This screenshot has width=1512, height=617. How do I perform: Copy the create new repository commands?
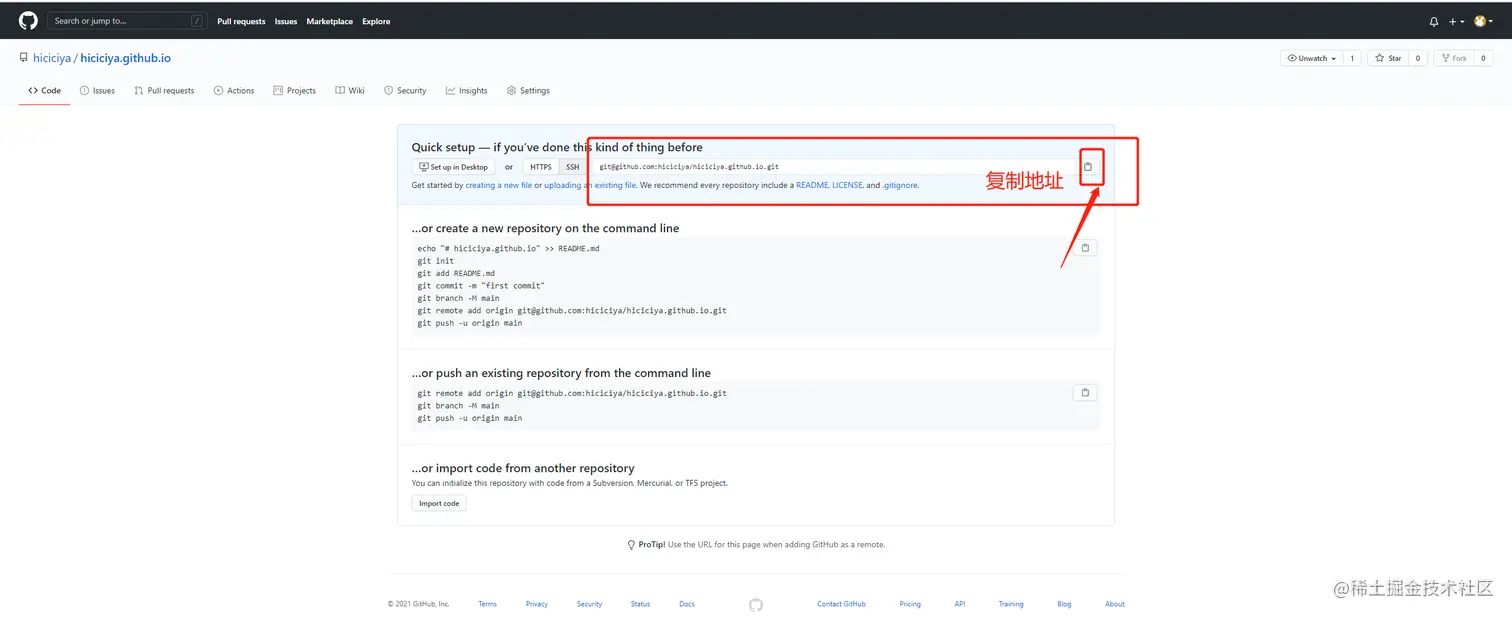tap(1085, 248)
